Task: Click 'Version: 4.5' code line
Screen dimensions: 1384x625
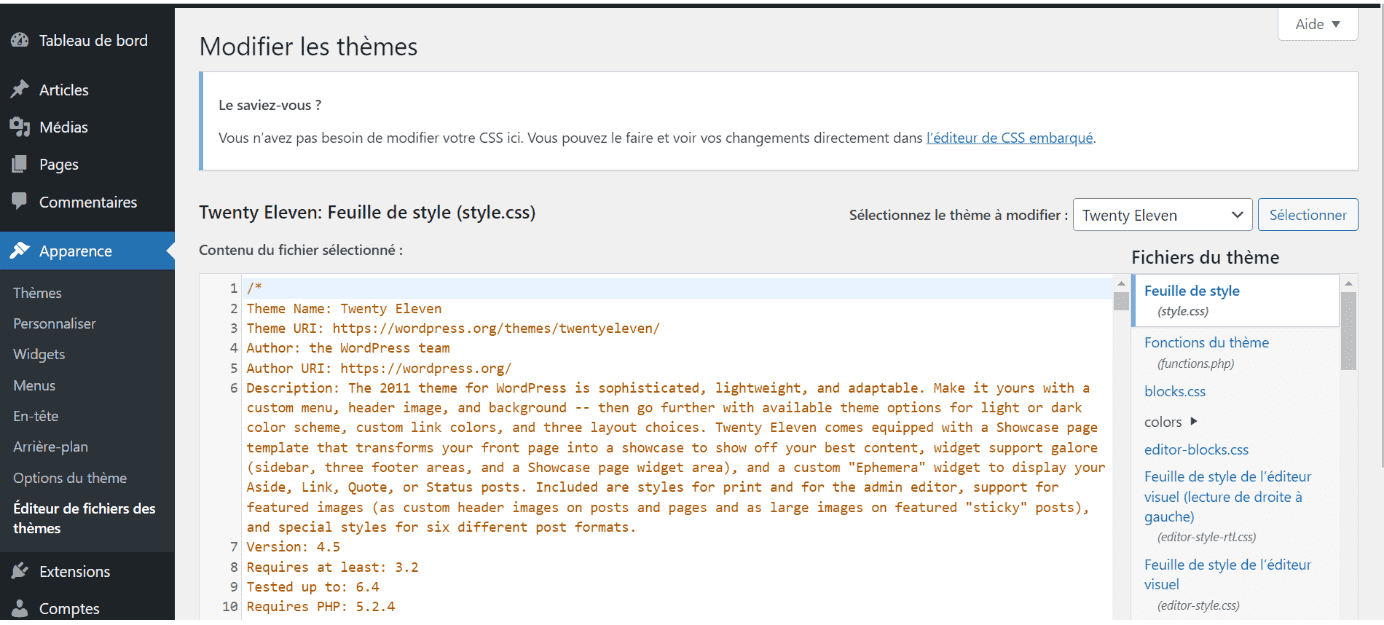Action: [x=293, y=547]
